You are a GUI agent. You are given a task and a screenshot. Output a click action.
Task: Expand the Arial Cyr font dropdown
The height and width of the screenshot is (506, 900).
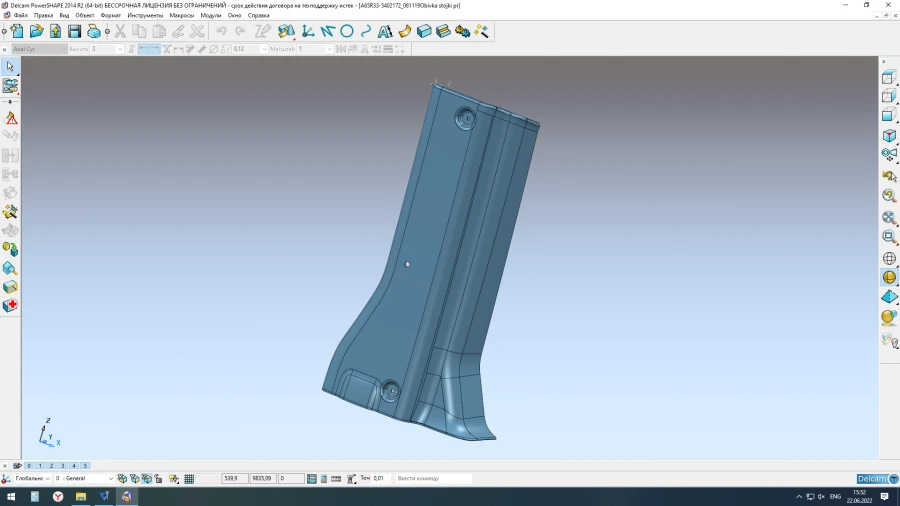point(61,49)
